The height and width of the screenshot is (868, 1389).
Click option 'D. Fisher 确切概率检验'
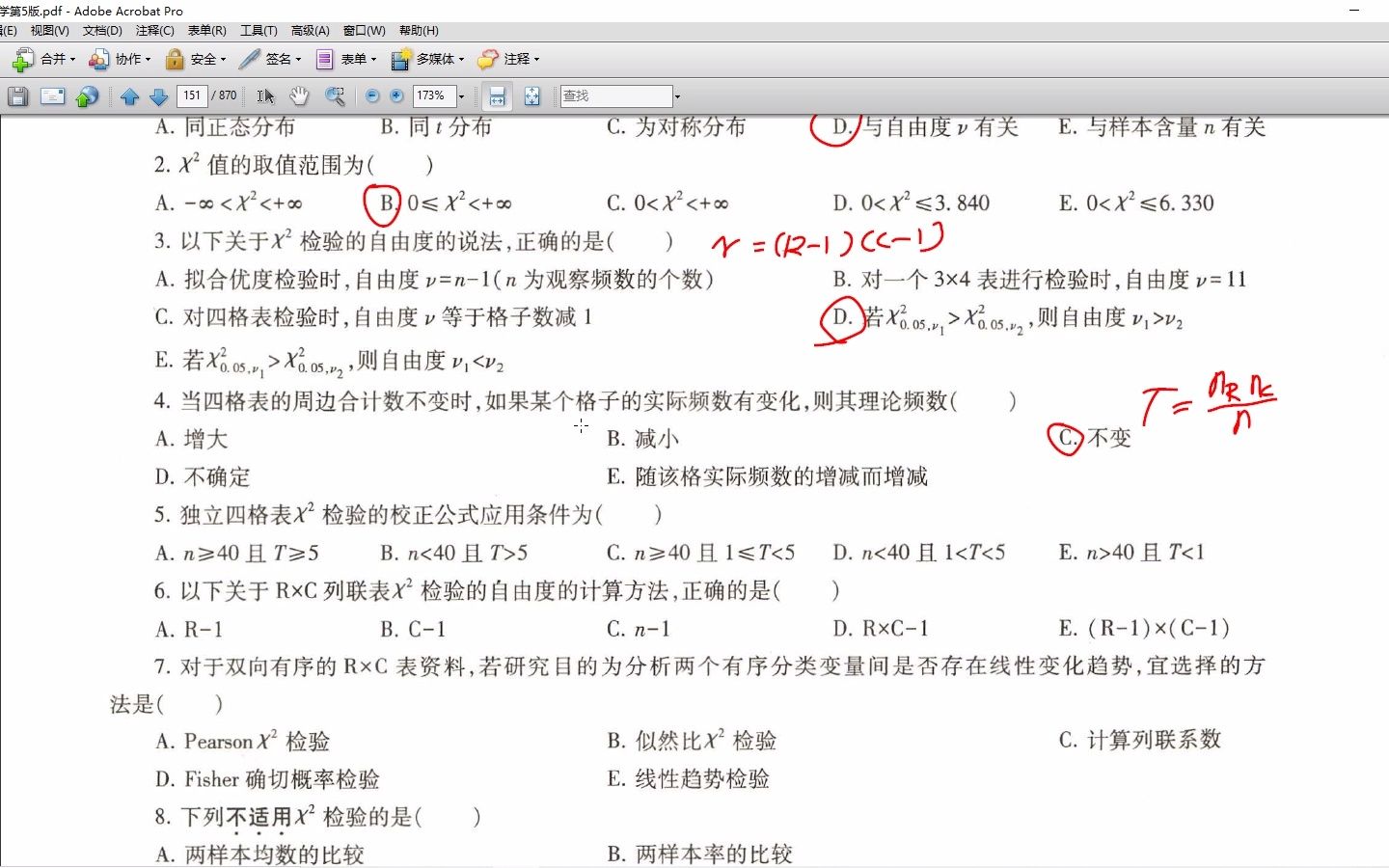click(x=267, y=779)
